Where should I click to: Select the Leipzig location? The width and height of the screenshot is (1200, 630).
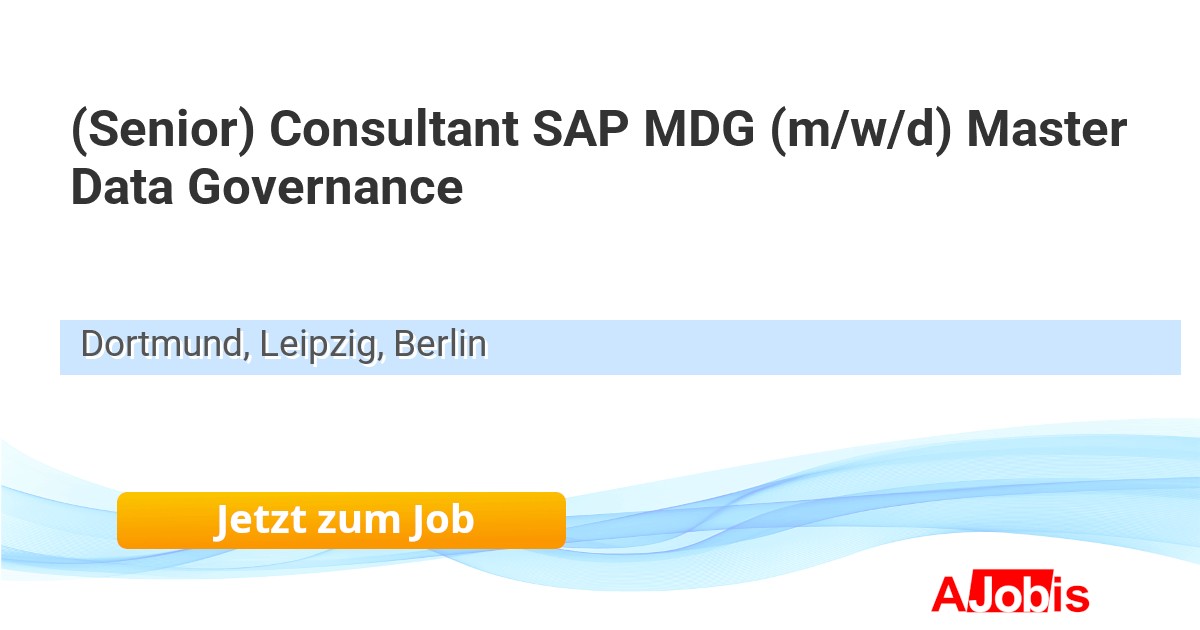[x=318, y=344]
